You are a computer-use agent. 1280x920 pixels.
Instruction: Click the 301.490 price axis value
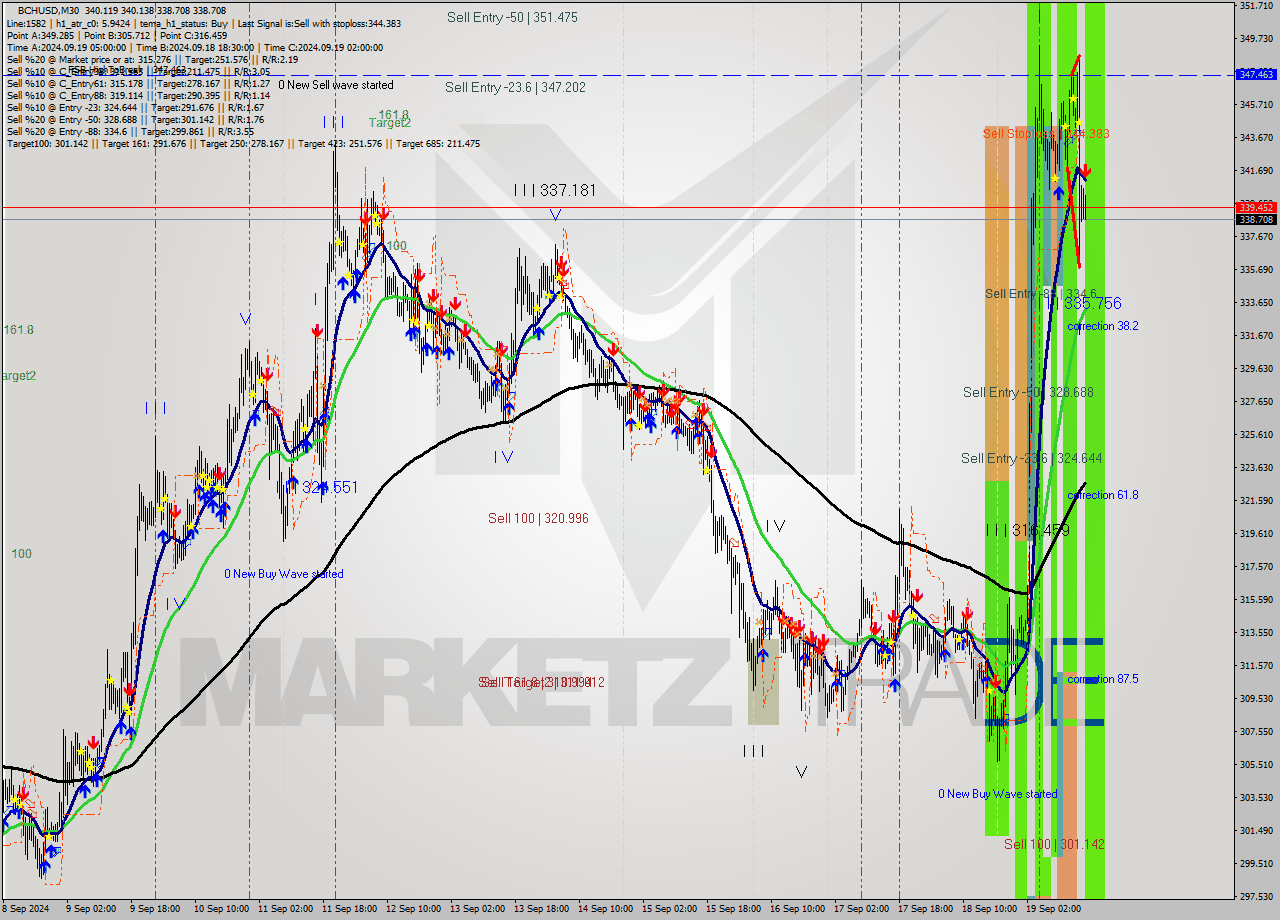[1255, 830]
